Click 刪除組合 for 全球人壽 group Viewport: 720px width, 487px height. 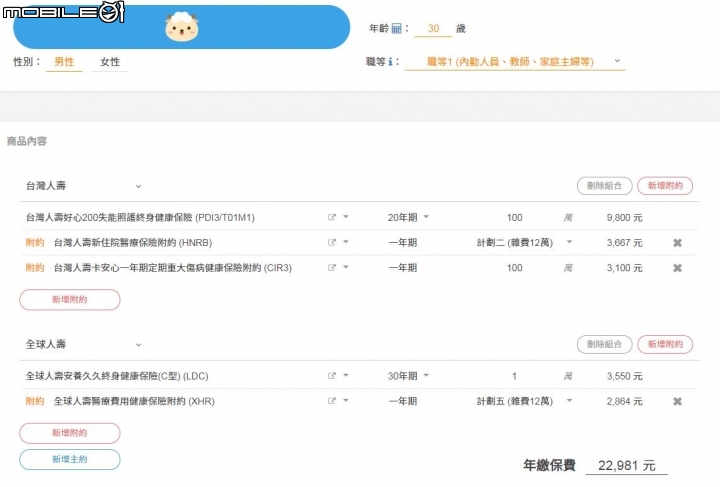[x=604, y=344]
